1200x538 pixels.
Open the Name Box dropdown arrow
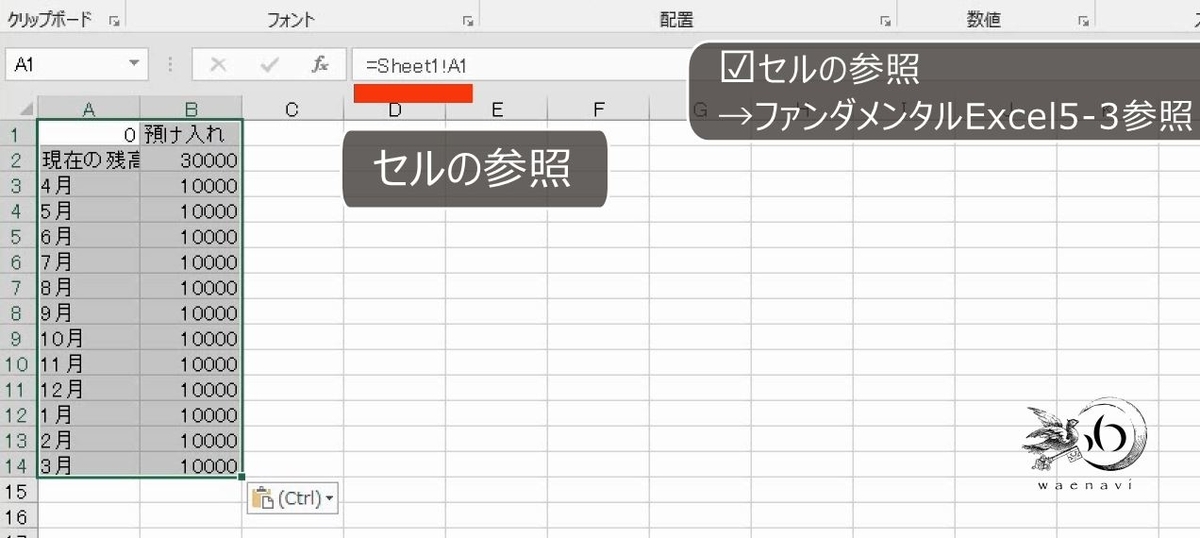coord(135,65)
